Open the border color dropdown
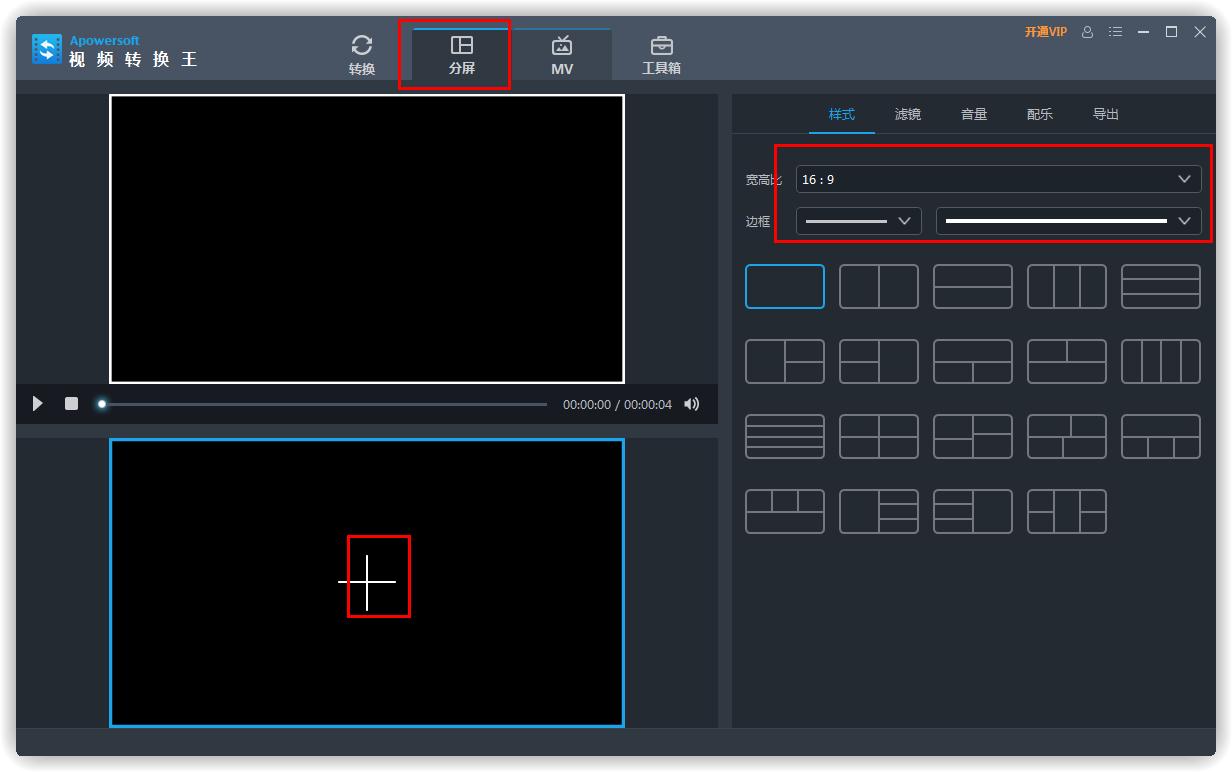The width and height of the screenshot is (1232, 772). (1068, 221)
